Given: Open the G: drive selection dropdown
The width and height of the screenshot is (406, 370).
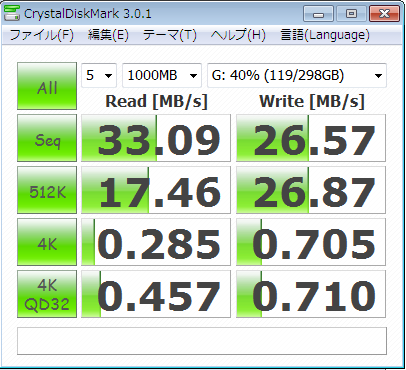Looking at the screenshot, I should 297,75.
